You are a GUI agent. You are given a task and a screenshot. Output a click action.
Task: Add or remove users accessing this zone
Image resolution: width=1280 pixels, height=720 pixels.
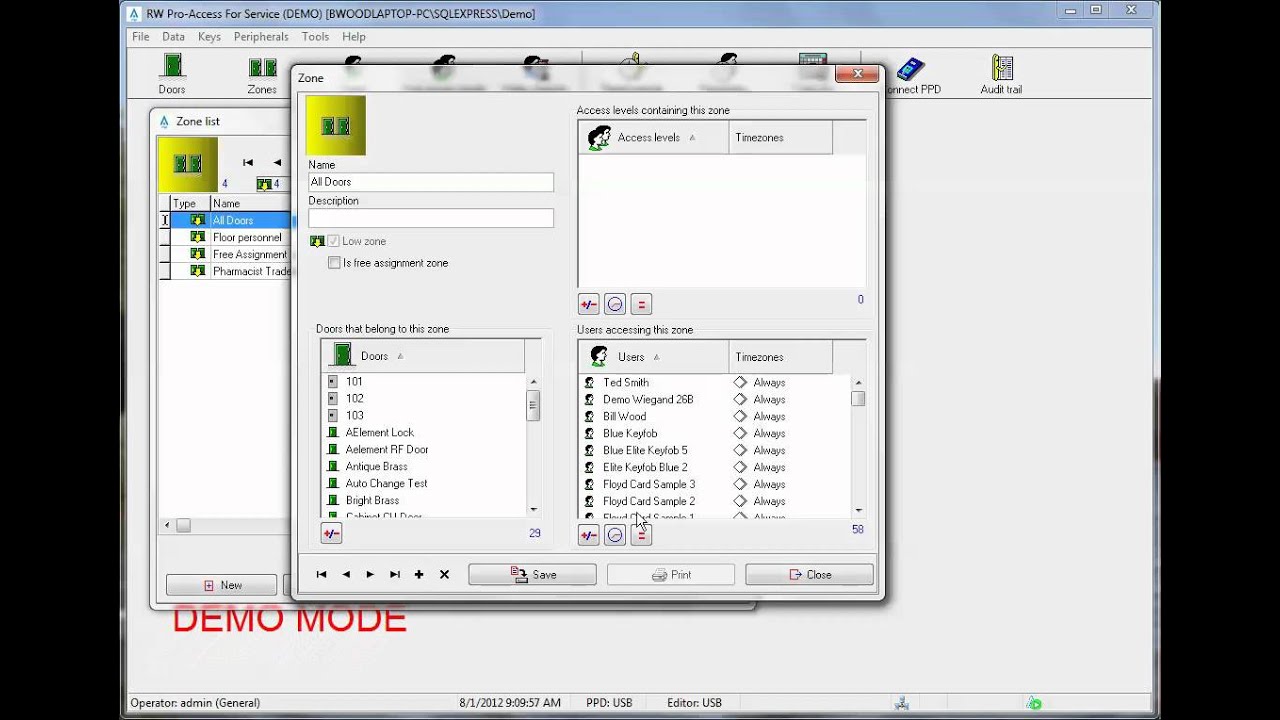coord(588,535)
